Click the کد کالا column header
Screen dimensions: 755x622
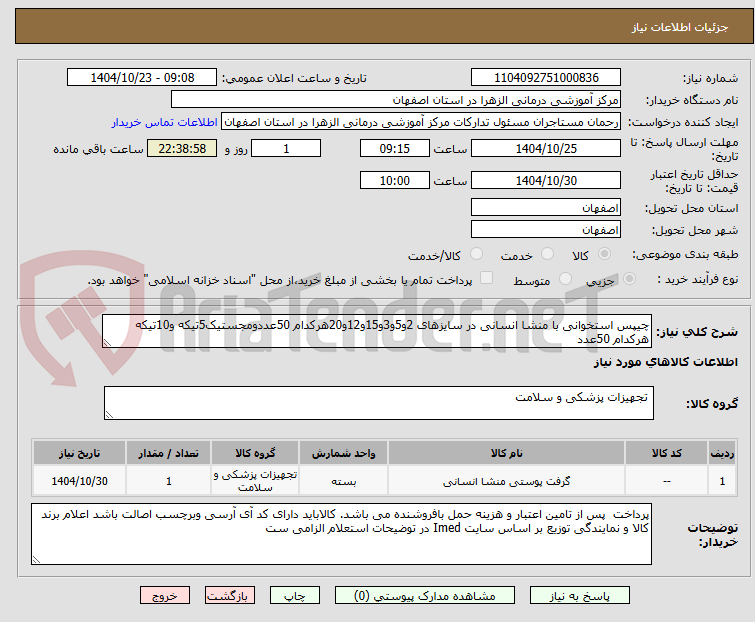(666, 453)
